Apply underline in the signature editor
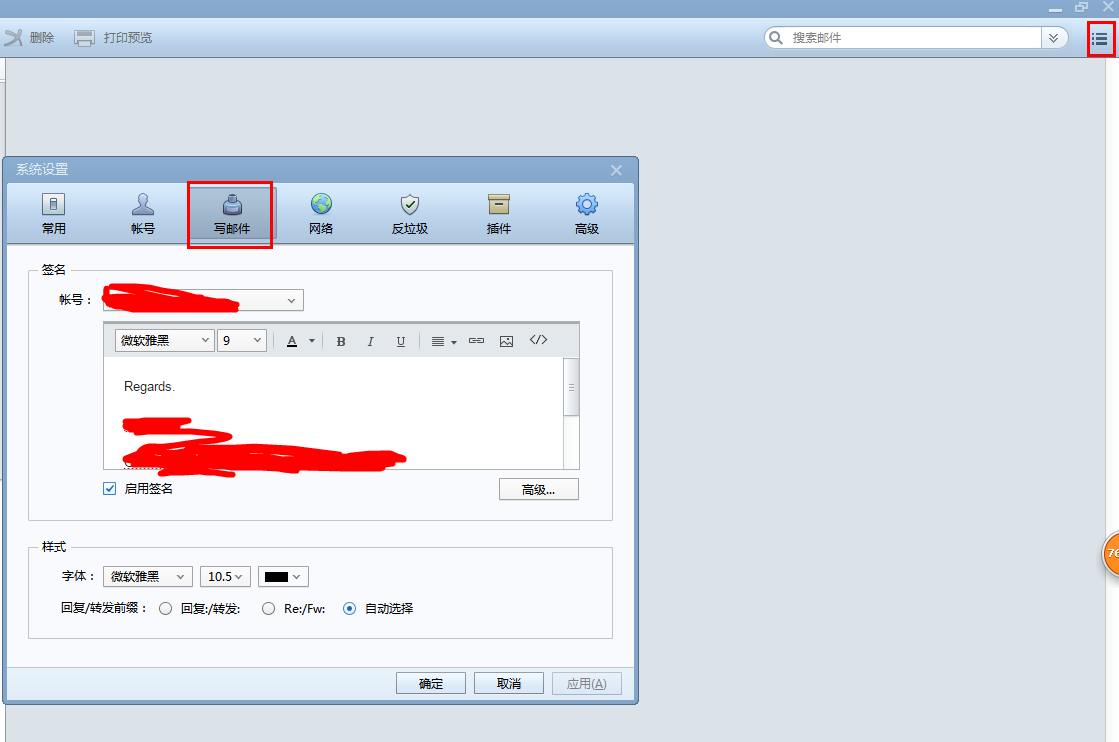This screenshot has height=742, width=1119. (x=399, y=340)
